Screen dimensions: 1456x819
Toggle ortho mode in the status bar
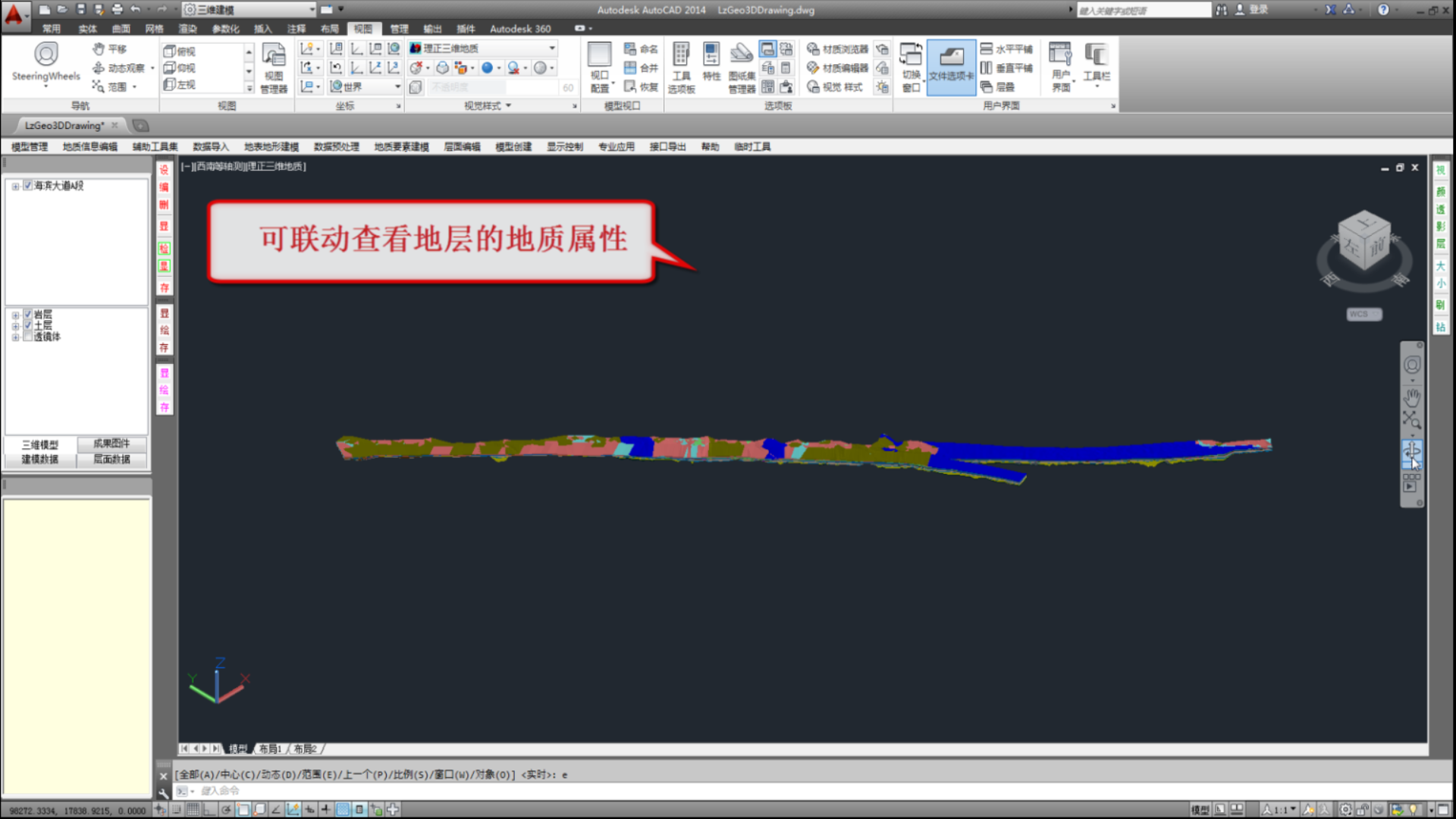tap(209, 810)
